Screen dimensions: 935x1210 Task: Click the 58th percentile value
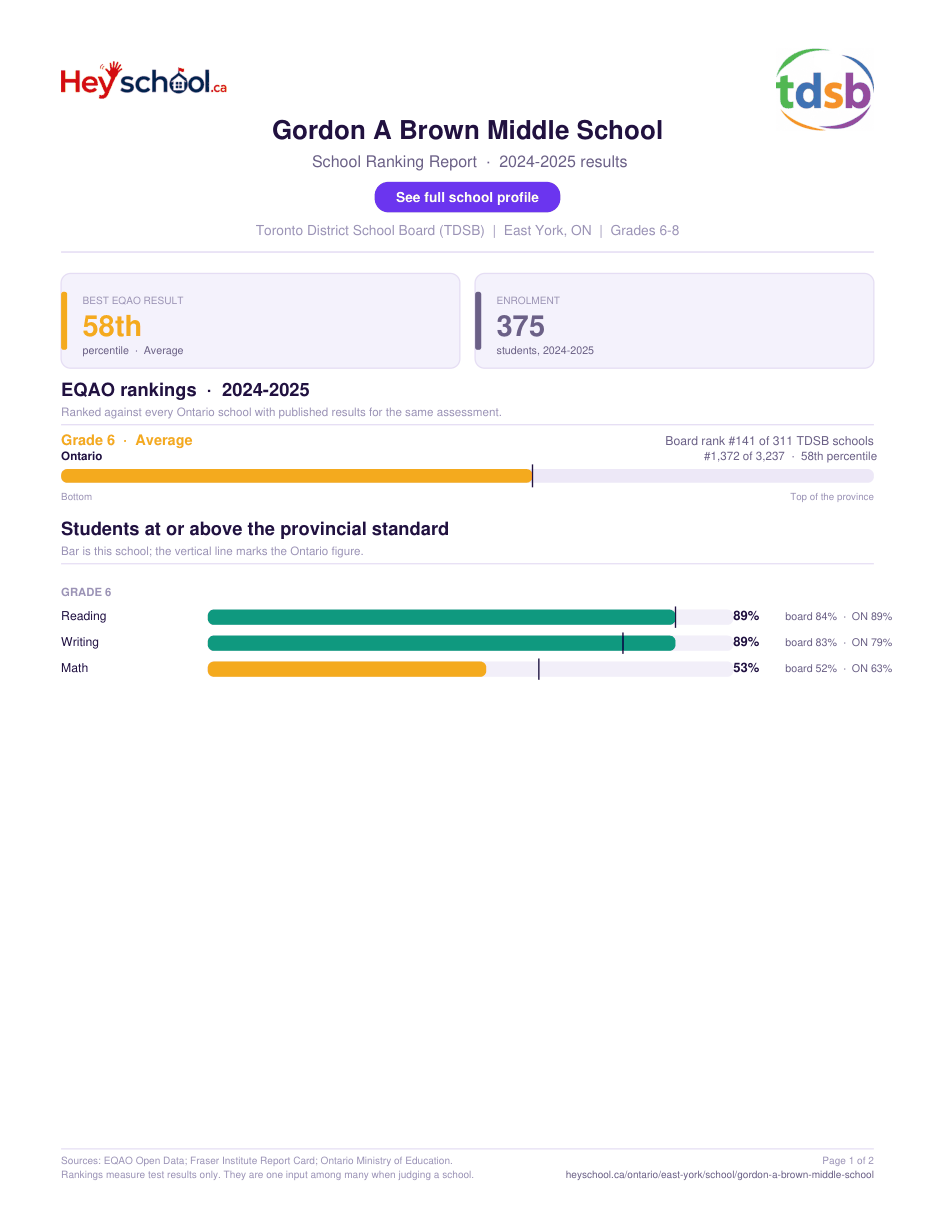(112, 326)
